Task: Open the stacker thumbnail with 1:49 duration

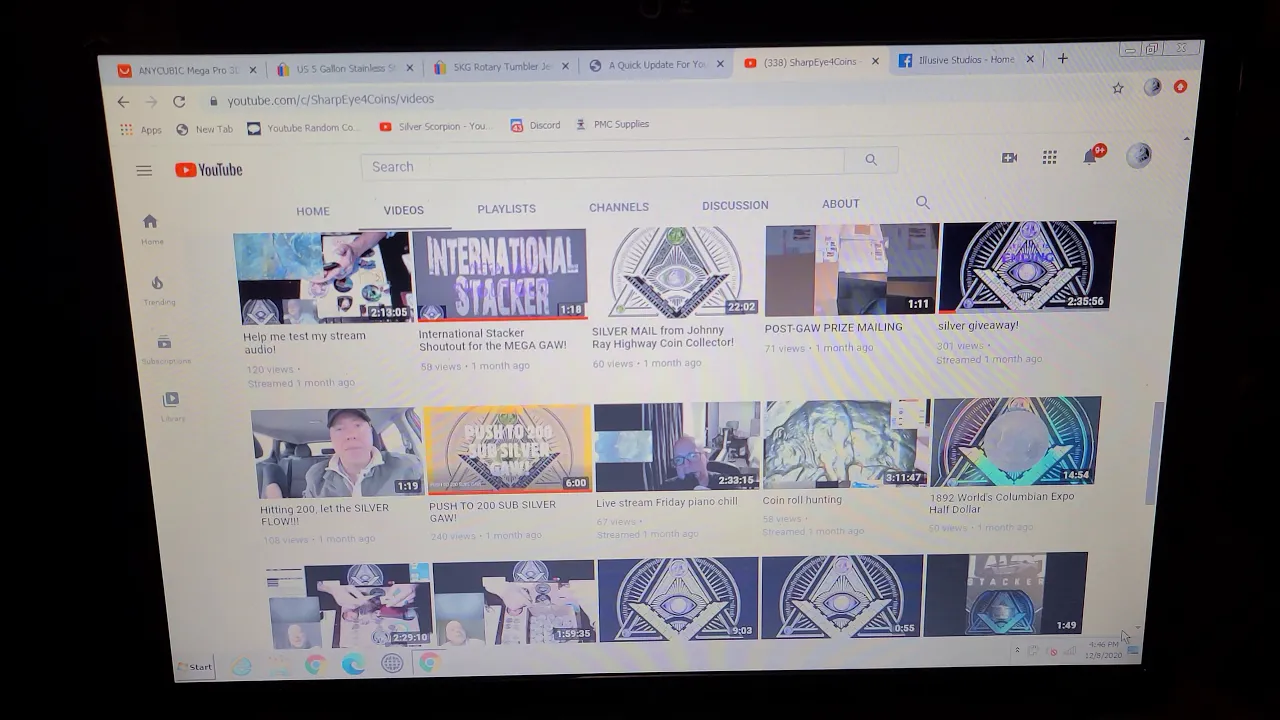Action: [x=1006, y=594]
